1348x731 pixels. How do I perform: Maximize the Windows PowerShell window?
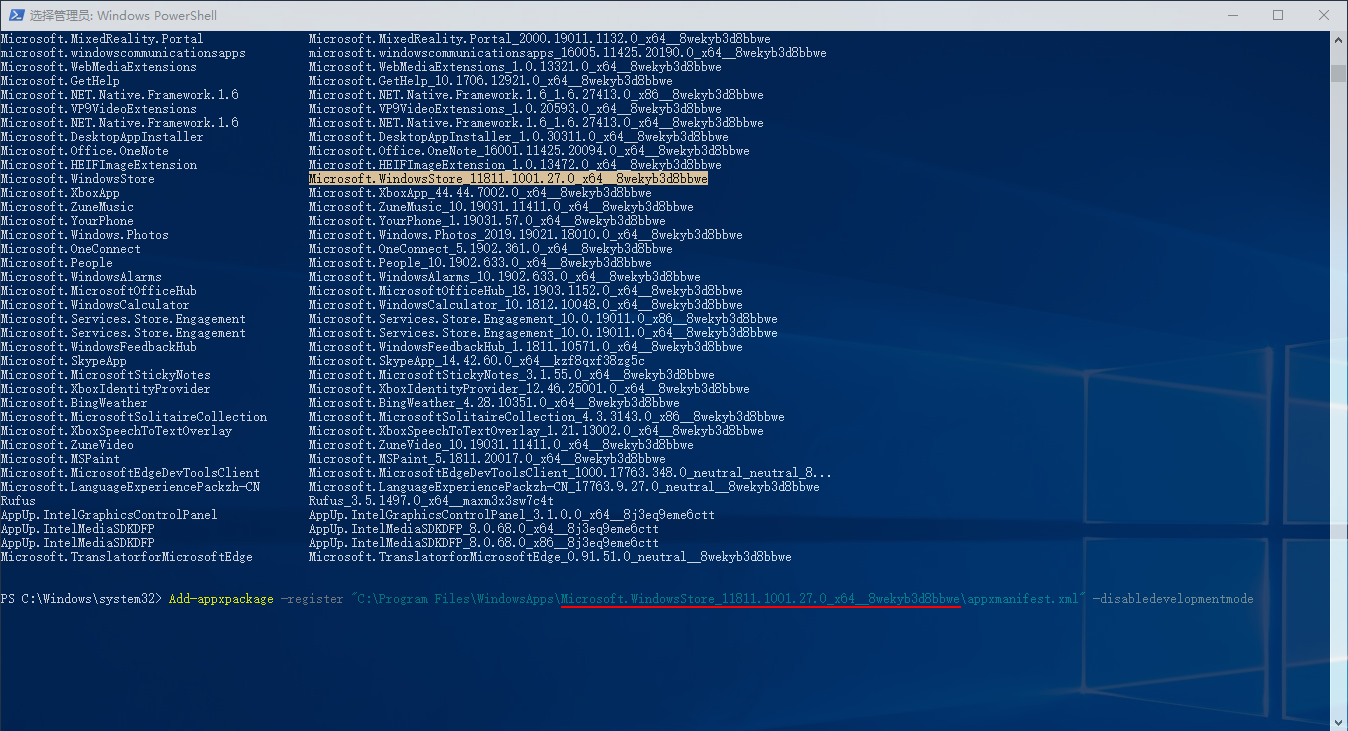tap(1278, 15)
